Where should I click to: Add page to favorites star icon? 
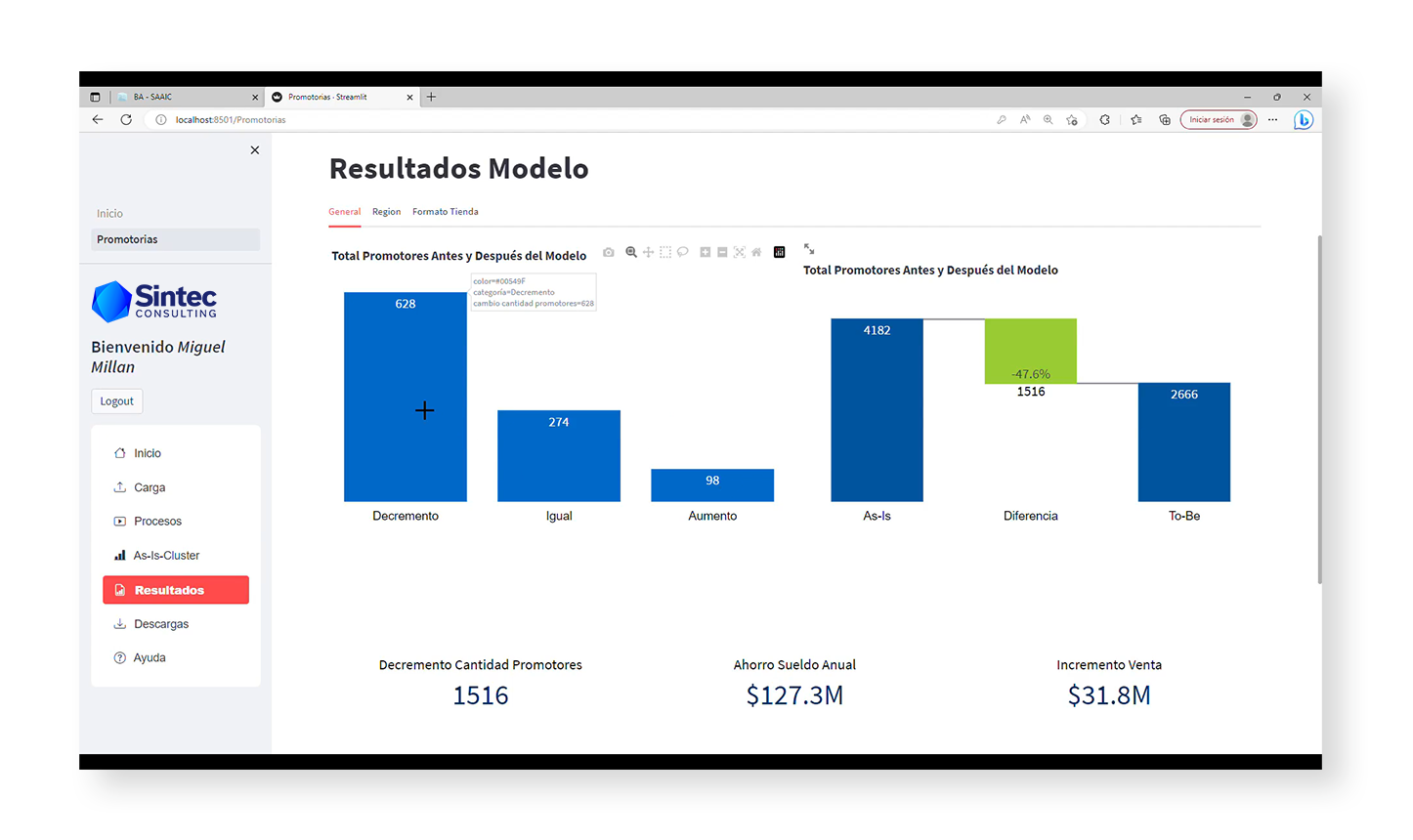1072,119
